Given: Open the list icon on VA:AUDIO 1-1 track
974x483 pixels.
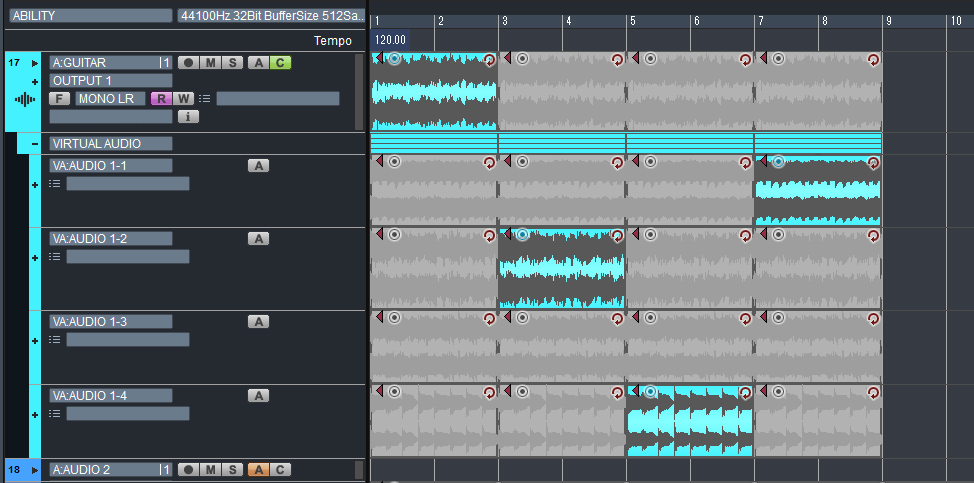Looking at the screenshot, I should [x=55, y=184].
